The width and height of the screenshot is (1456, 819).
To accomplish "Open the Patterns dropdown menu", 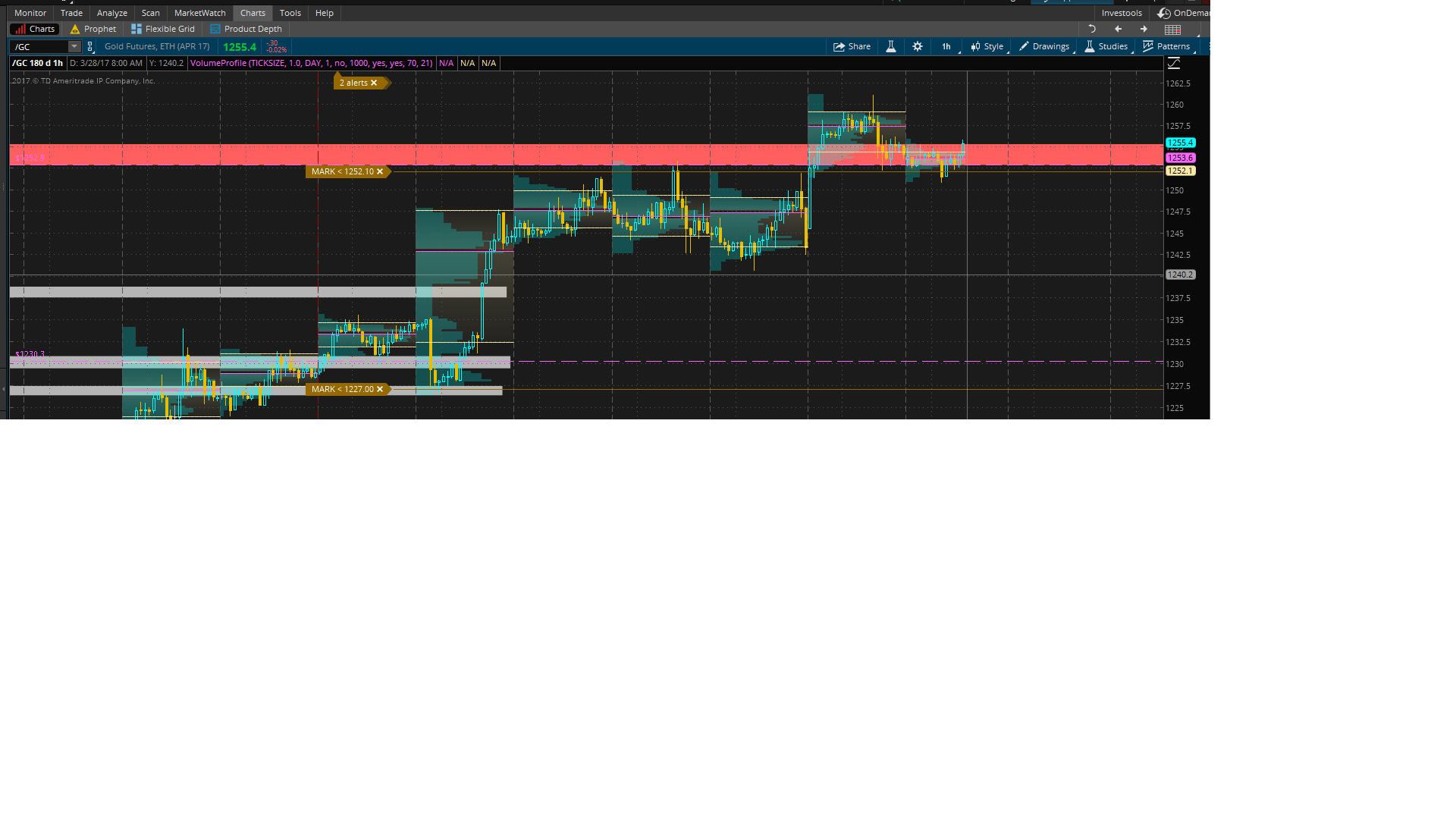I will [x=1167, y=46].
